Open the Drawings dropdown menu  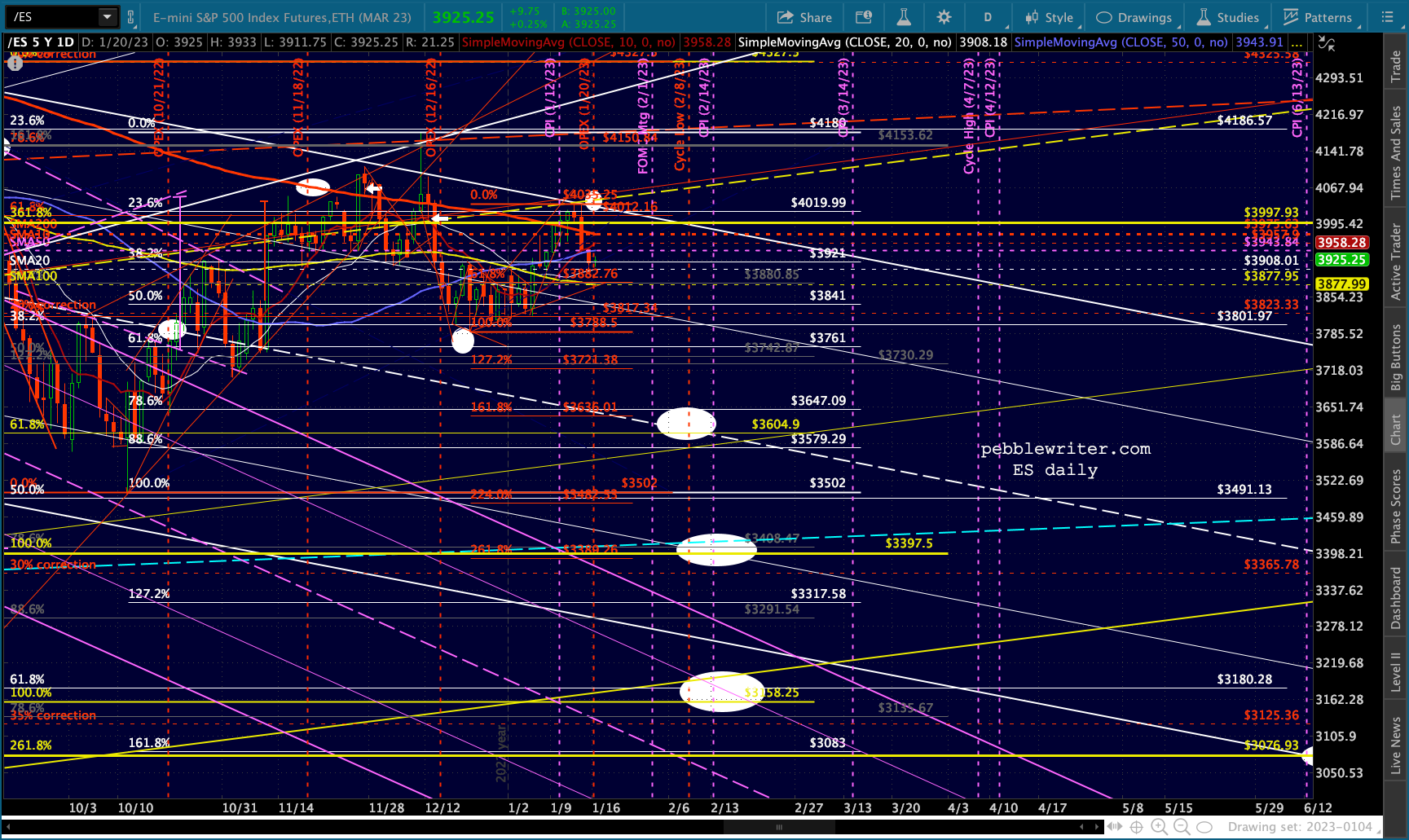(1134, 17)
